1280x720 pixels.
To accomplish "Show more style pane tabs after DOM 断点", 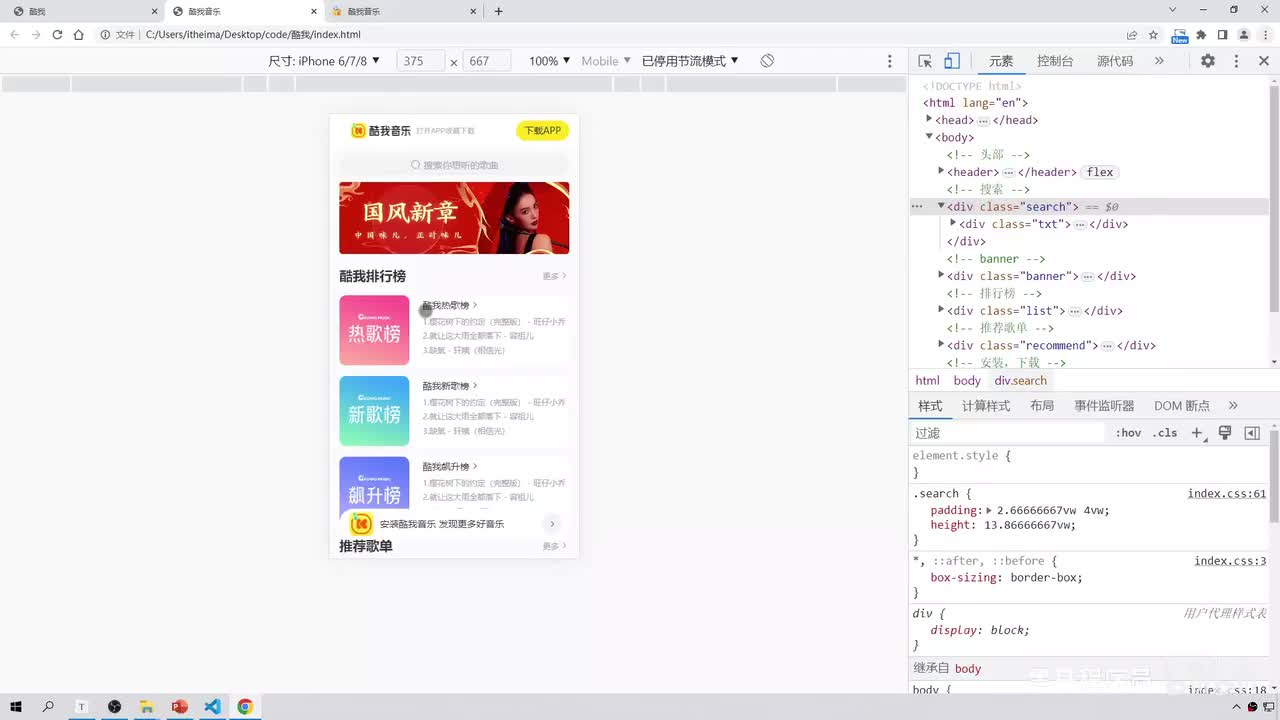I will click(x=1233, y=406).
